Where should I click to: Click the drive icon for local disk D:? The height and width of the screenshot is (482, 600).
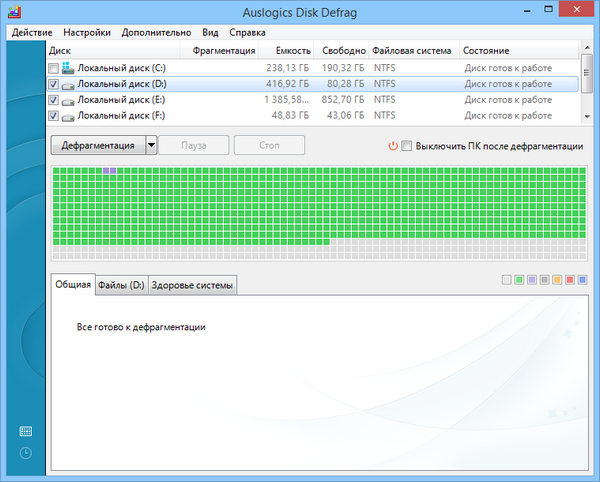68,85
